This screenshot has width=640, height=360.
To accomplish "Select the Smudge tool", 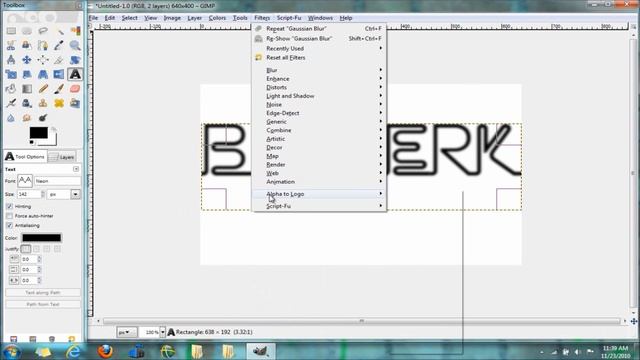I will 27,118.
